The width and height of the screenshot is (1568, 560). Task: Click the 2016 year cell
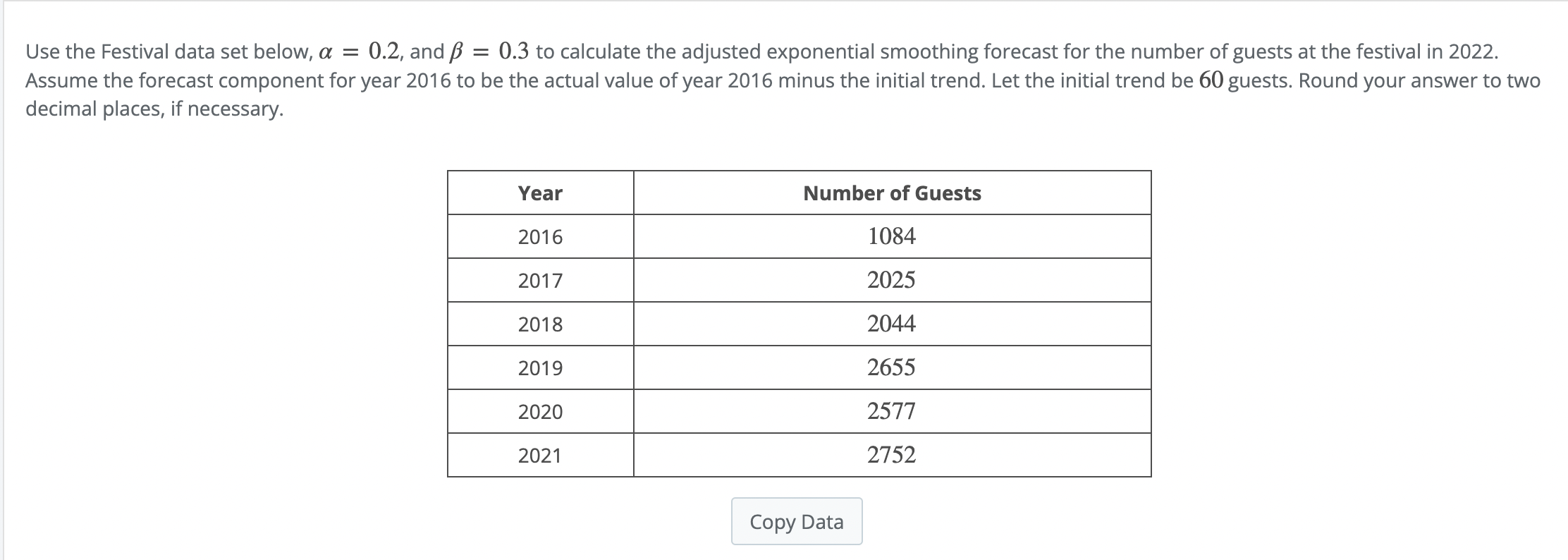click(x=540, y=238)
